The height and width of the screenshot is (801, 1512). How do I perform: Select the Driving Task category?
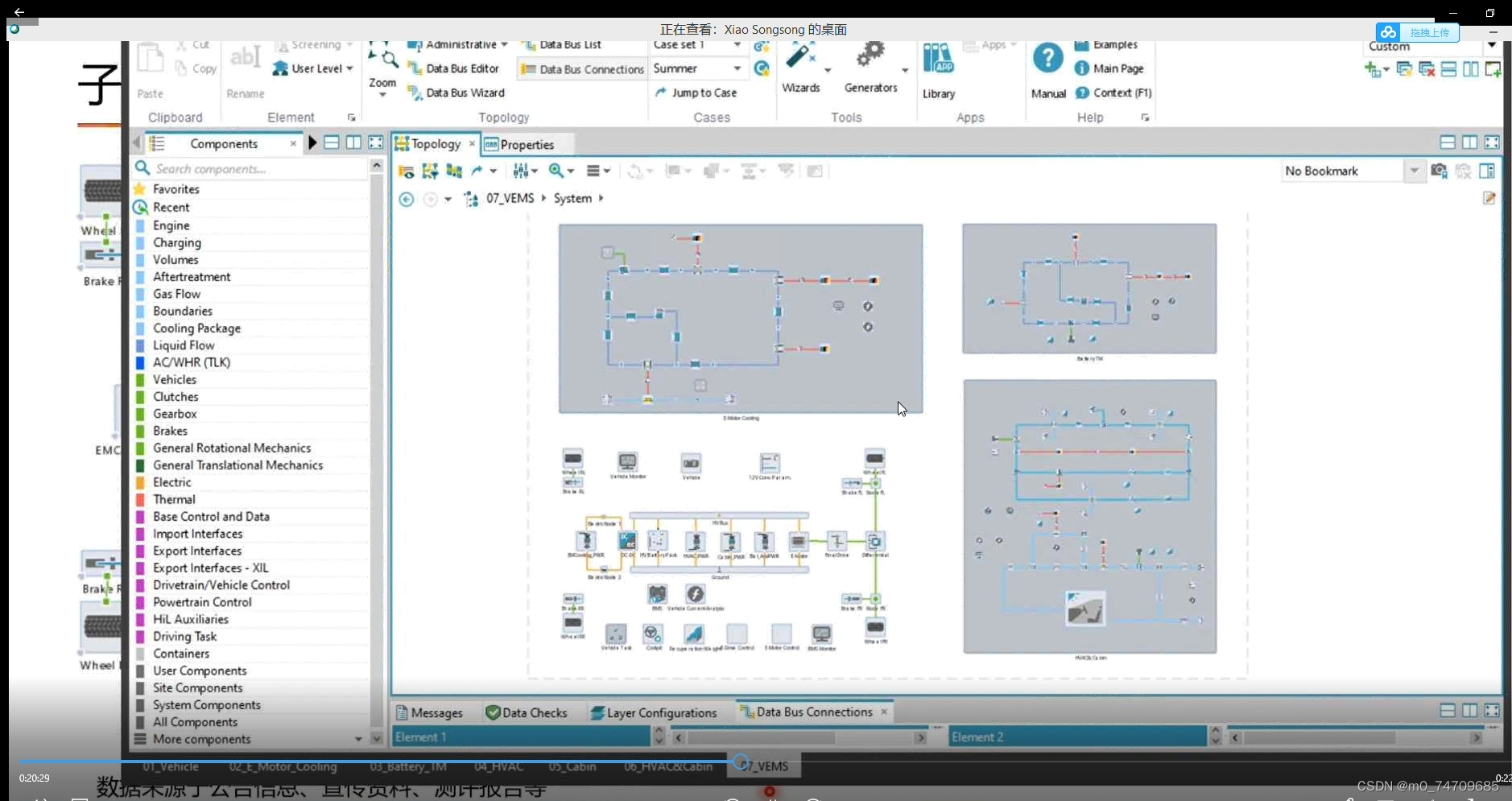184,636
